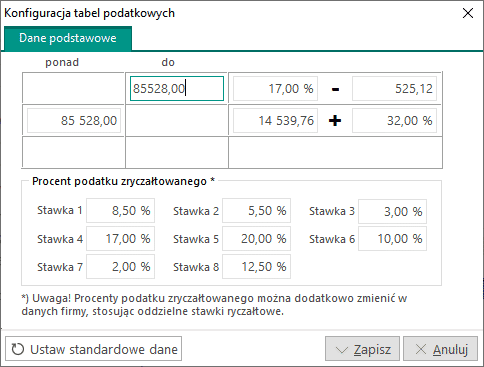Viewport: 484px width, 367px height.
Task: Select the 'ponad' field with 85 528,00
Action: click(74, 121)
